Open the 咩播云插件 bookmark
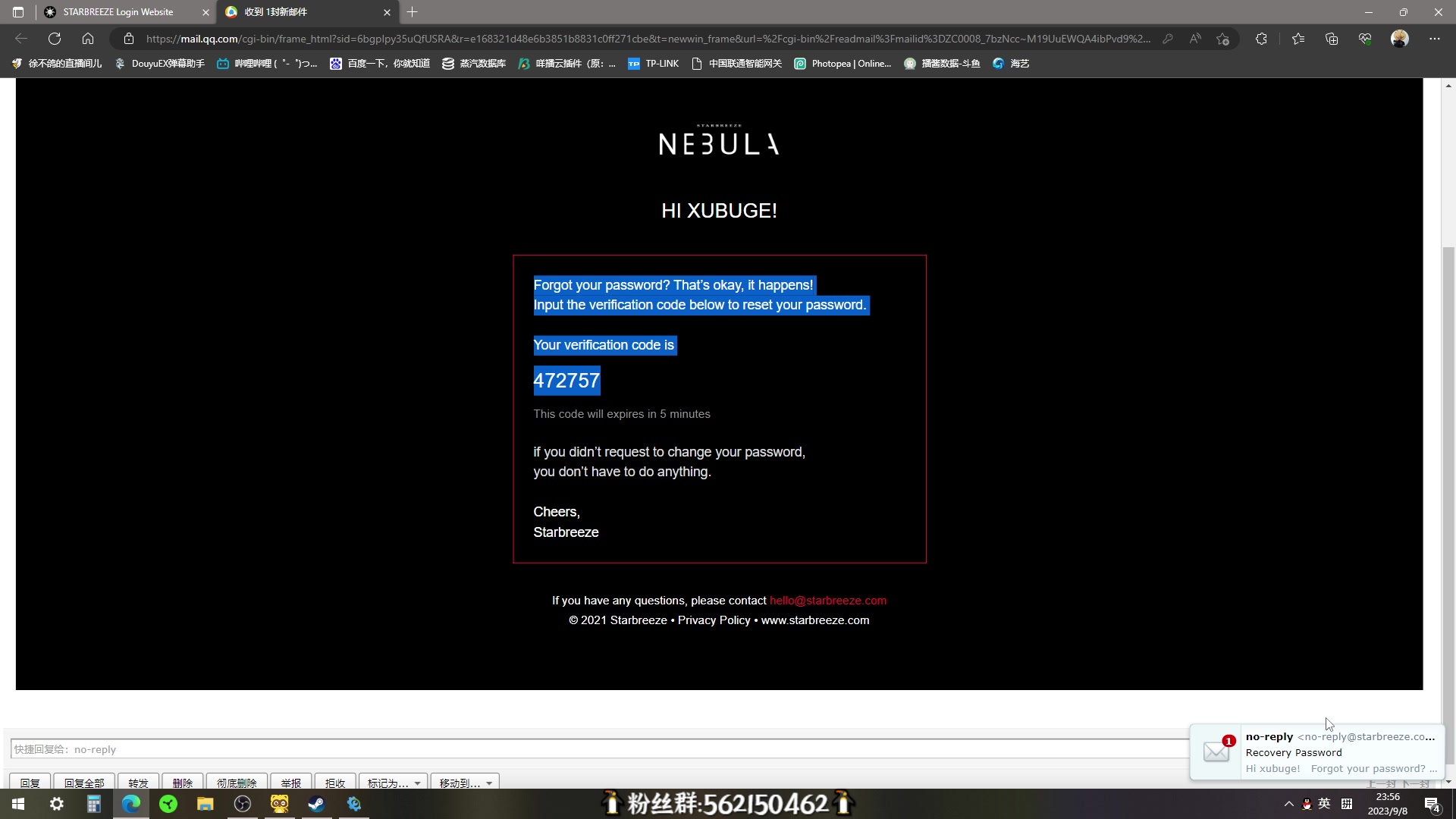 coord(567,64)
